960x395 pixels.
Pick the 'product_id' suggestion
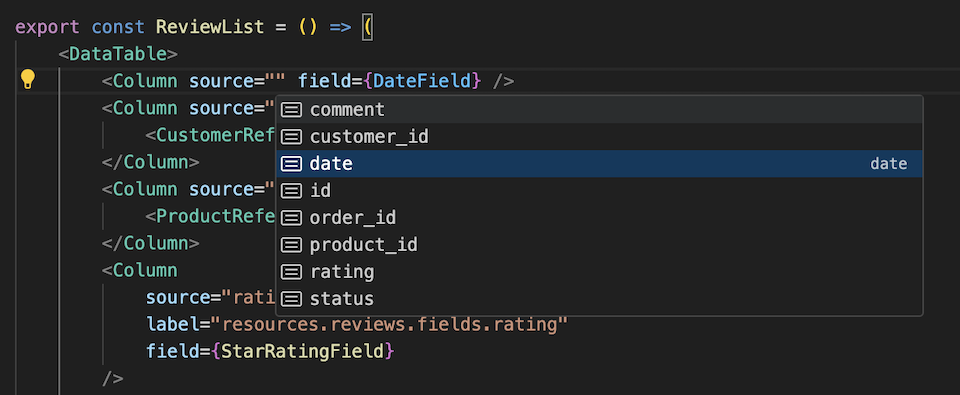(x=599, y=245)
